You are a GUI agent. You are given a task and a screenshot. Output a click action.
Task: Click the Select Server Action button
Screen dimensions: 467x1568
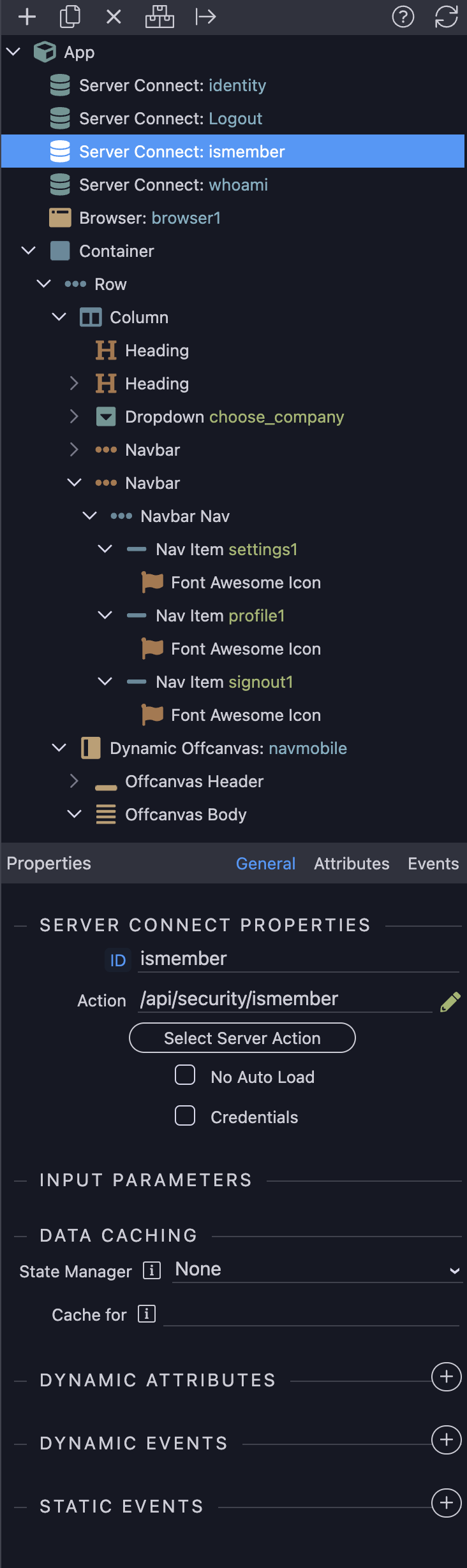click(242, 1038)
